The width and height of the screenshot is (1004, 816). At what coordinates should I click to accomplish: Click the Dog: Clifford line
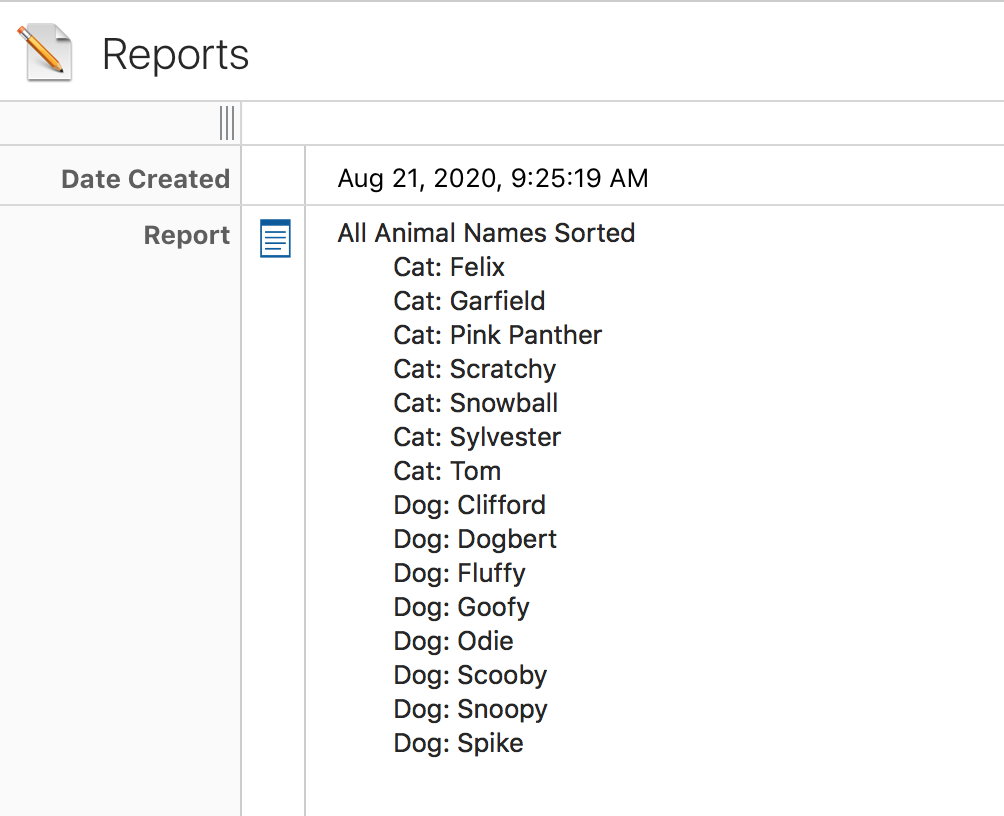tap(469, 505)
